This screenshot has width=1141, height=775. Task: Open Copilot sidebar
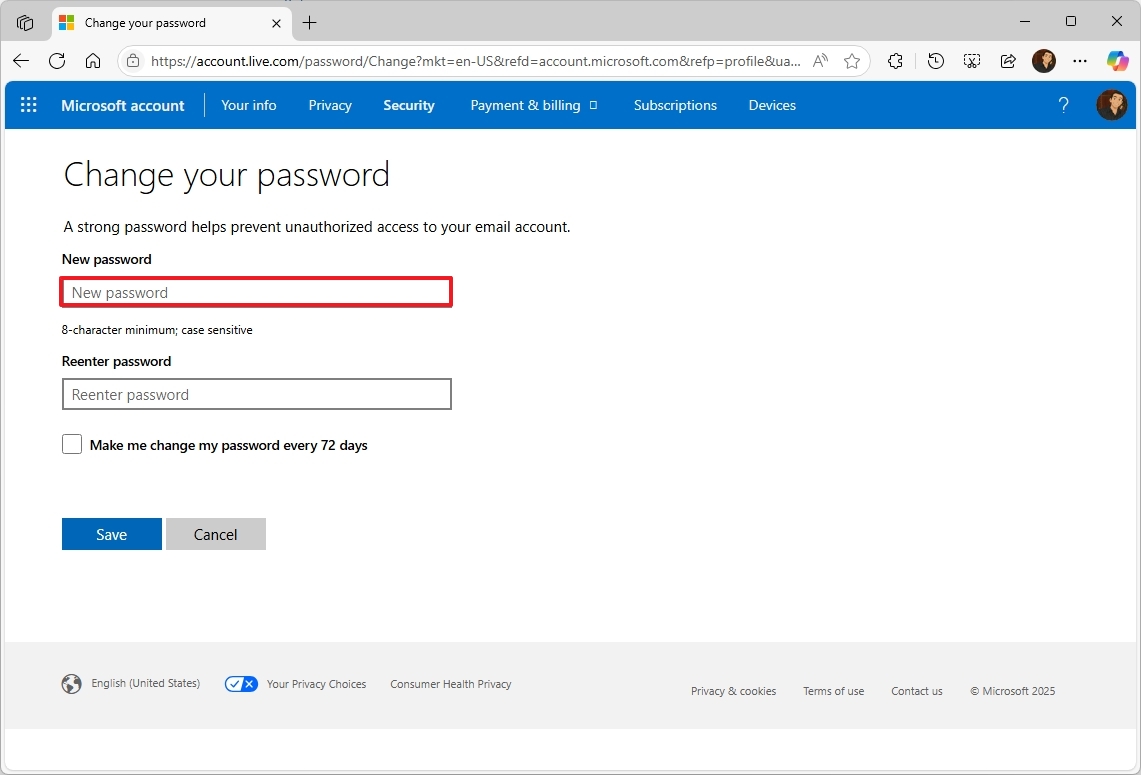1118,61
